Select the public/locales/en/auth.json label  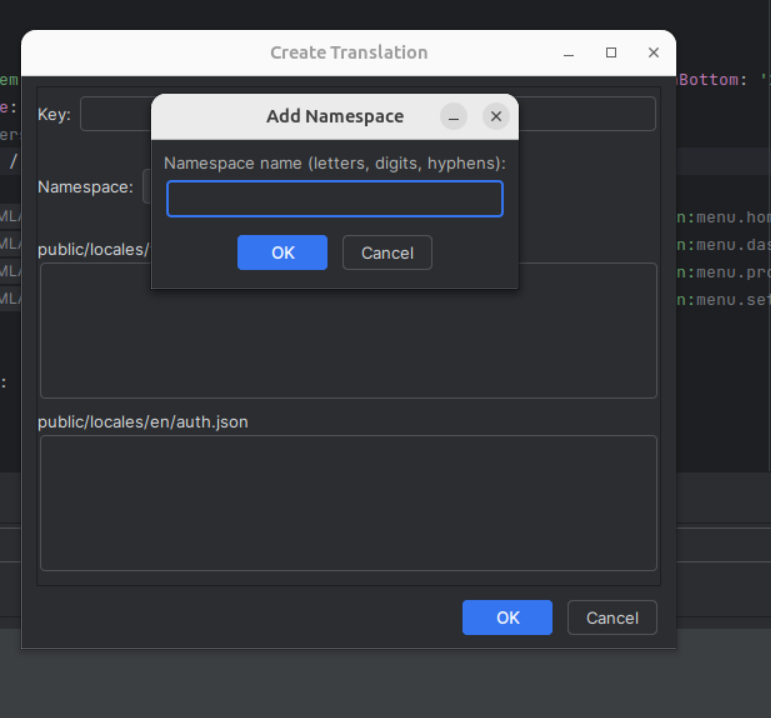click(x=143, y=422)
